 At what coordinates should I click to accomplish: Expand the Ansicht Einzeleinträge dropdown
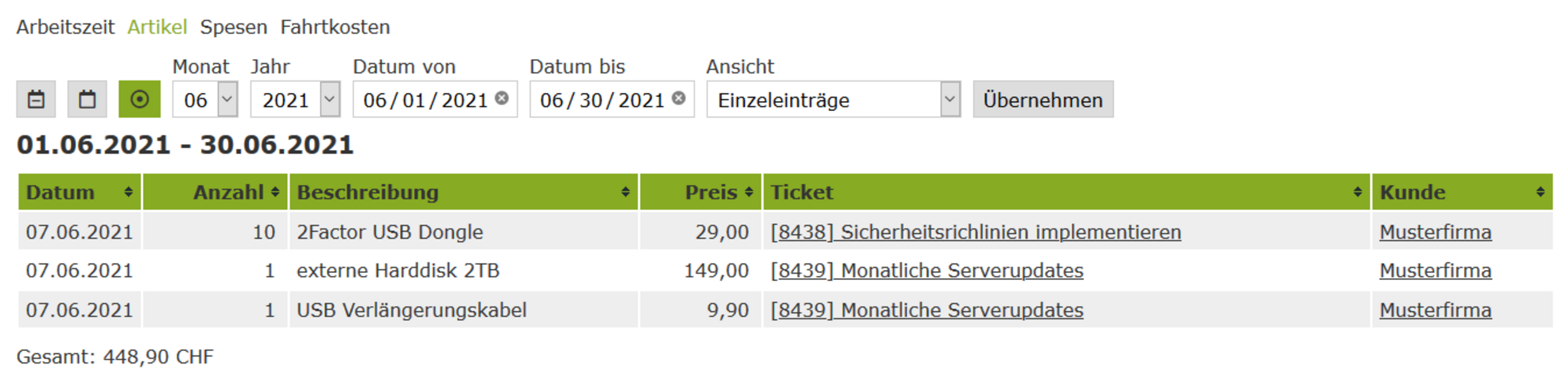[834, 99]
